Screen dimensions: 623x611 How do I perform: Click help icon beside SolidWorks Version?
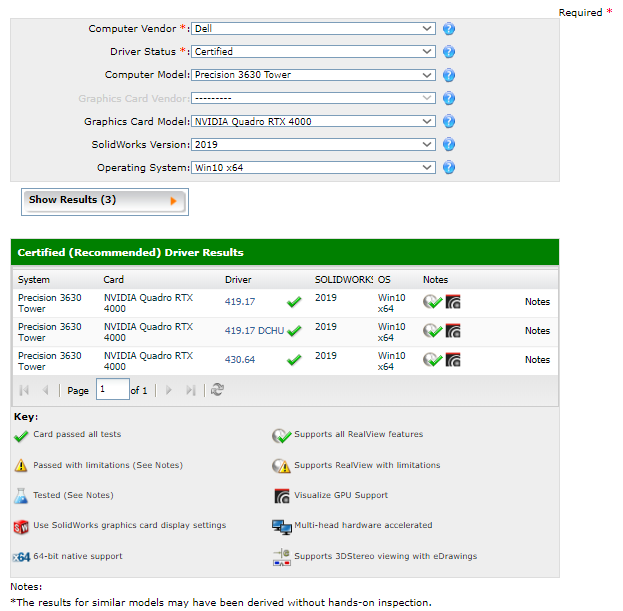pyautogui.click(x=449, y=145)
